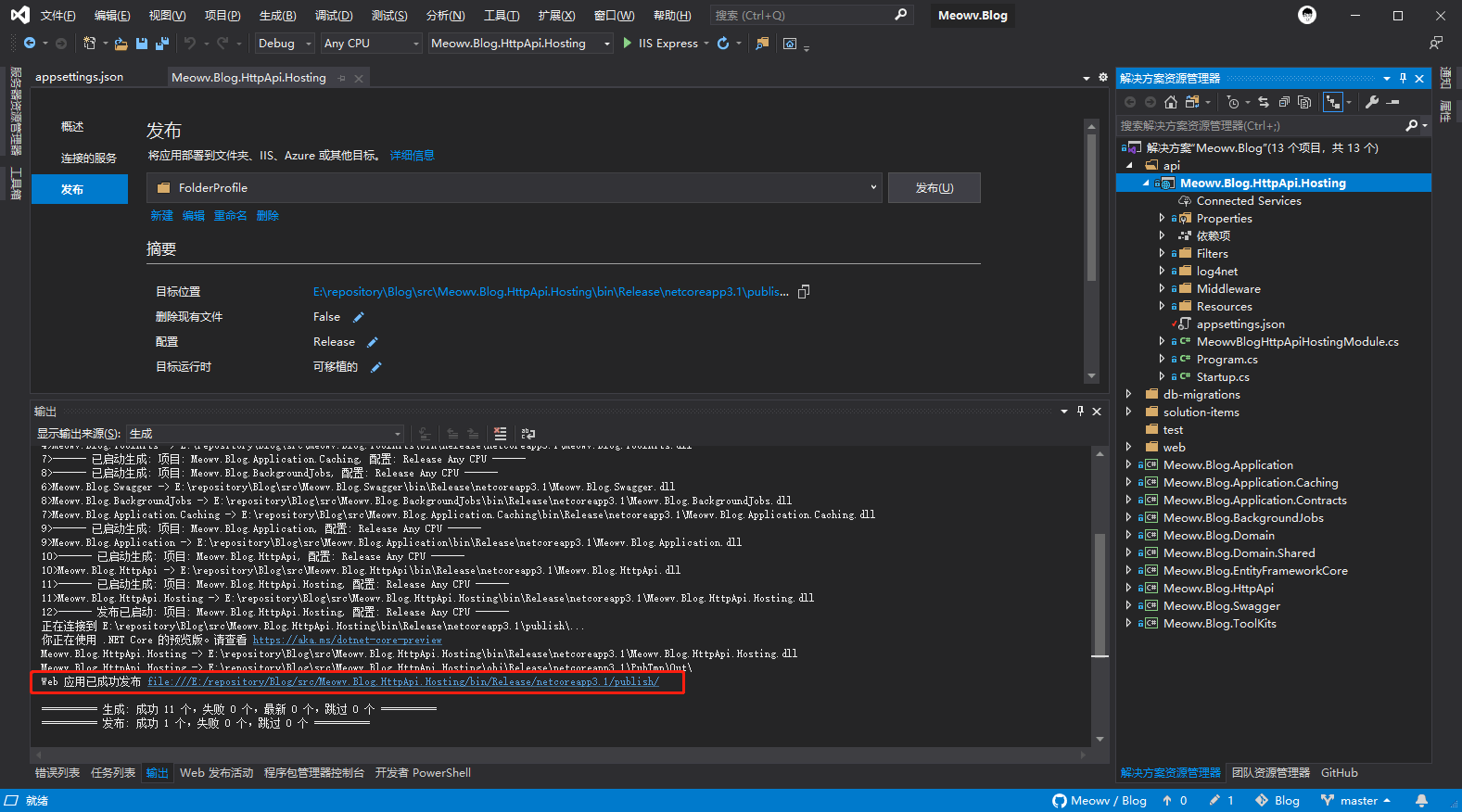Start debugging with IIS Express

[x=660, y=44]
